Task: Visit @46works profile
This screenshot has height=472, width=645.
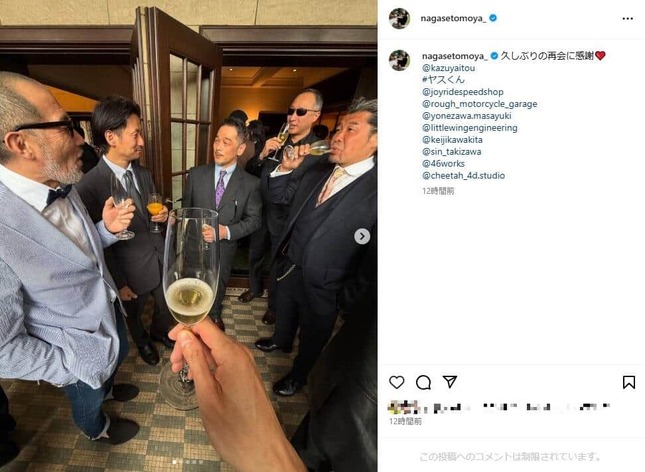Action: tap(443, 164)
